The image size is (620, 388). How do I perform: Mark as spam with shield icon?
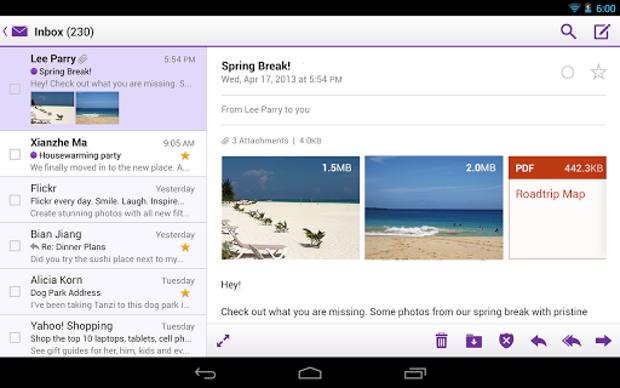point(506,341)
